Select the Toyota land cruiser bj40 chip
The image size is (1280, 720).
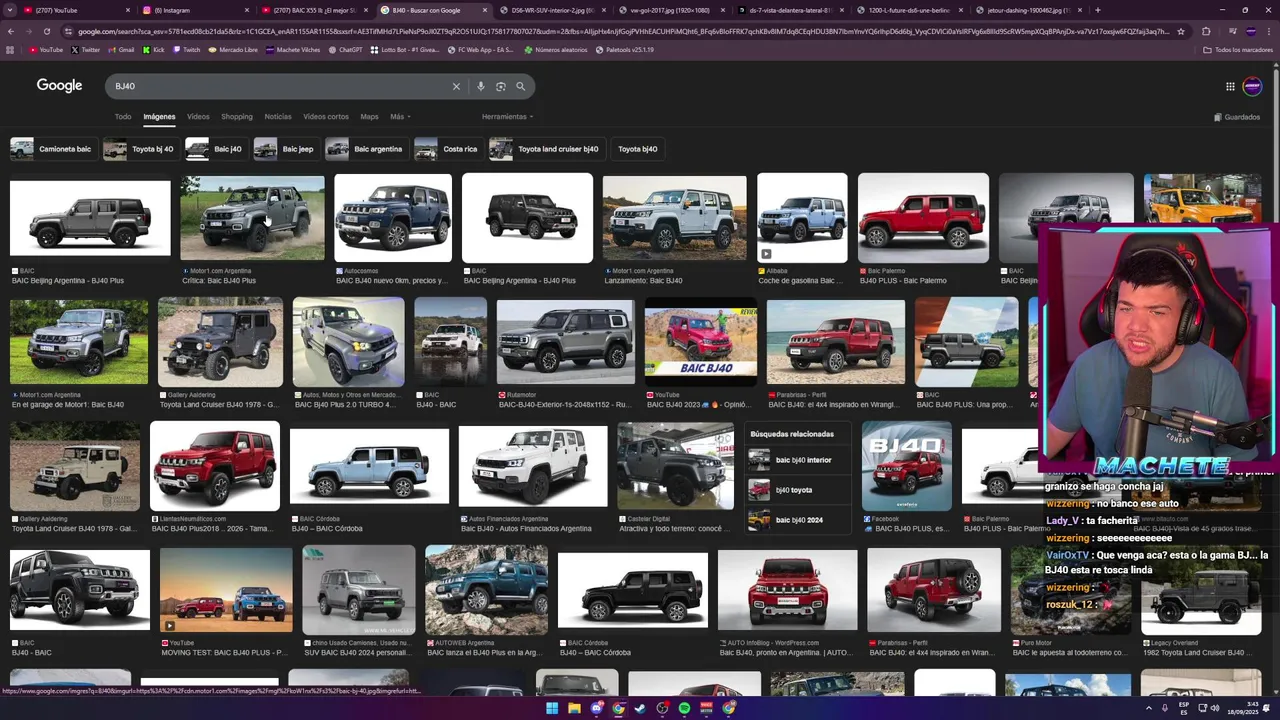coord(546,149)
